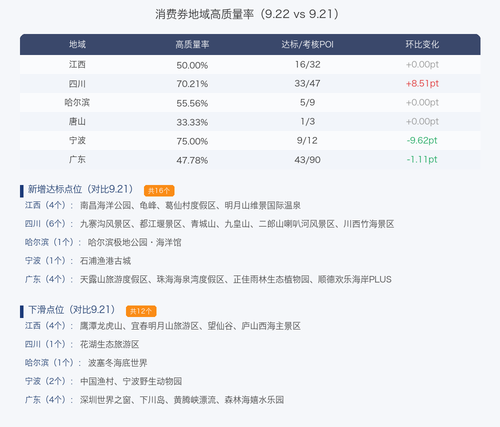Click the 33.33% rate value

tap(192, 122)
